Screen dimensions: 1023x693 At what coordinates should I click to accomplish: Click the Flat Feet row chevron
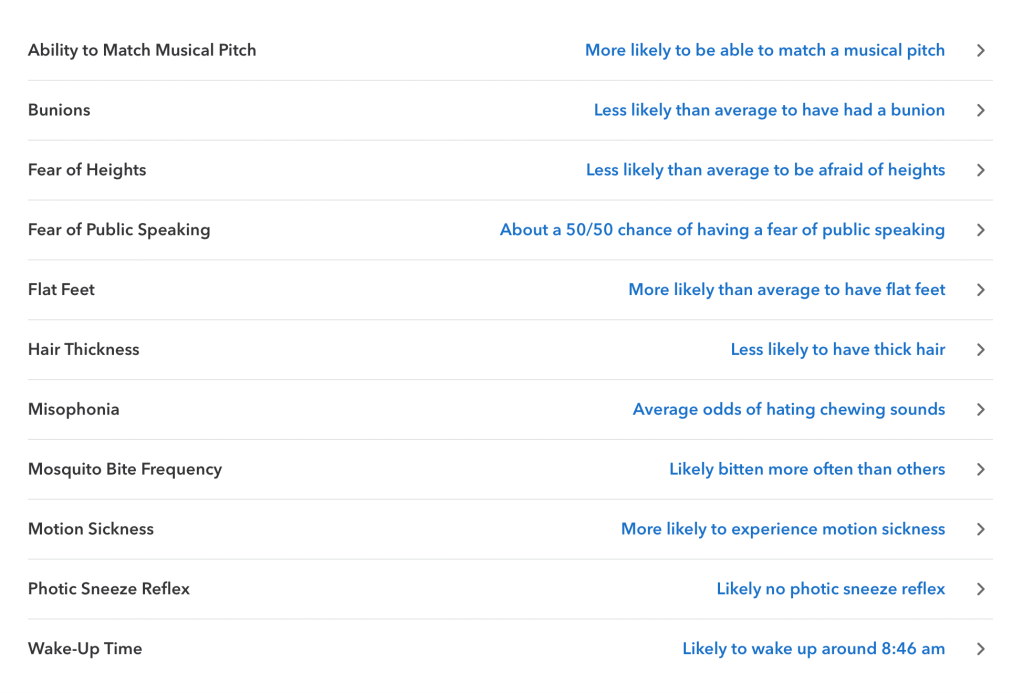point(981,290)
